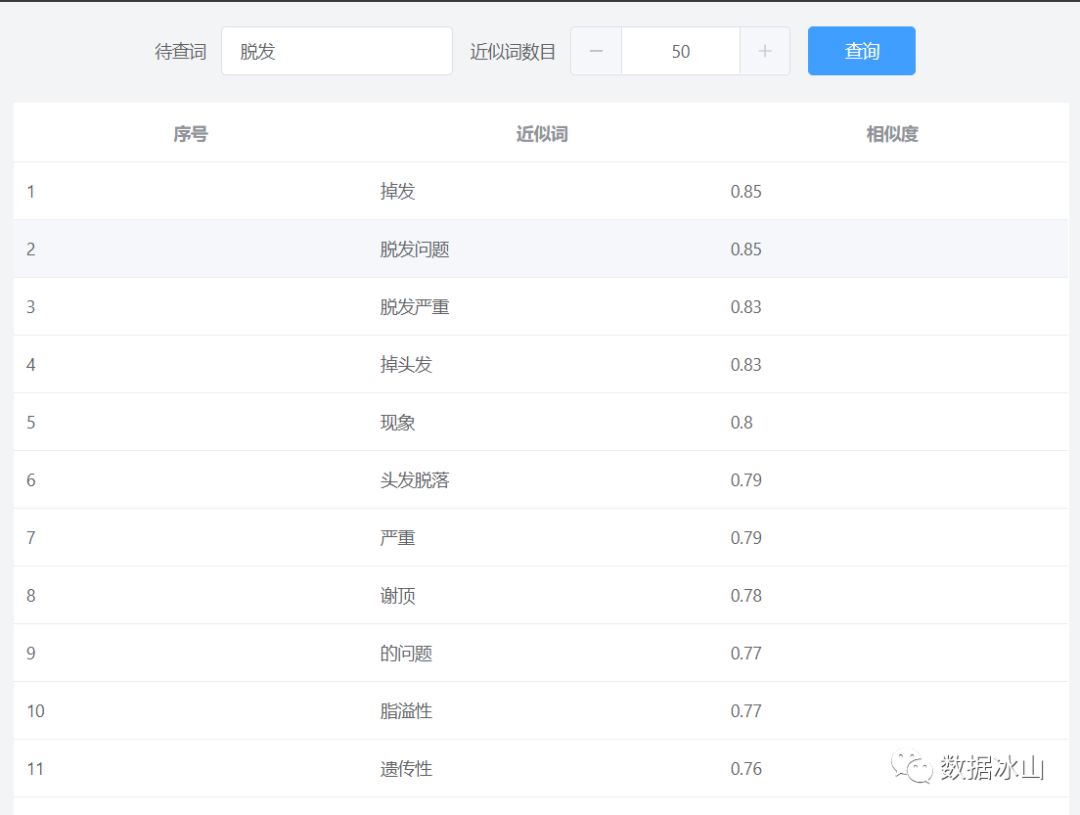Select 遗传性 in row 11

click(x=406, y=769)
